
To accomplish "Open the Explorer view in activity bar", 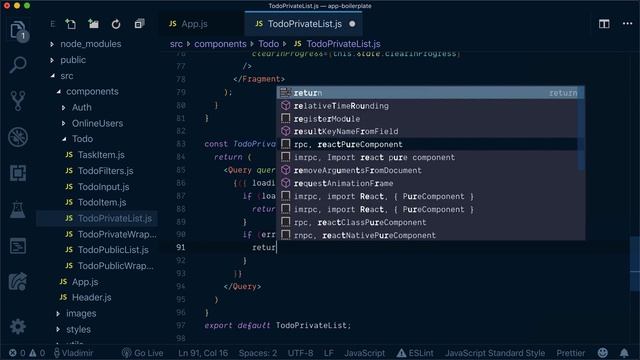I will (x=18, y=30).
